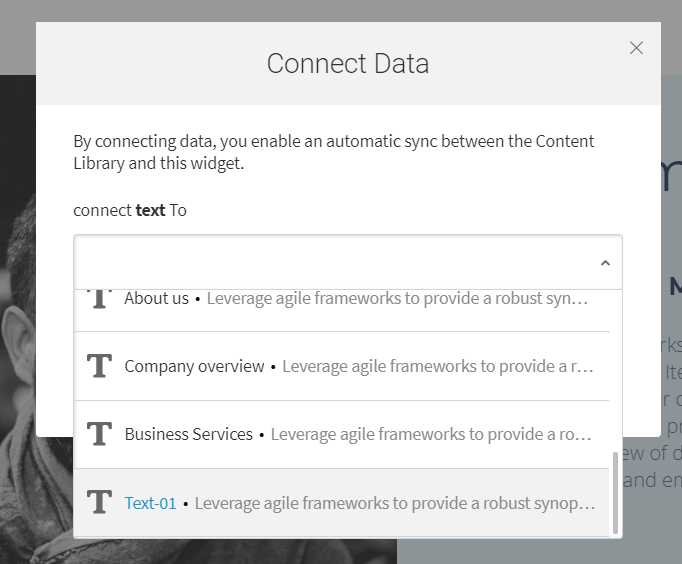The height and width of the screenshot is (564, 682).
Task: Click the dropdown list scrollbar thumb
Action: [615, 493]
